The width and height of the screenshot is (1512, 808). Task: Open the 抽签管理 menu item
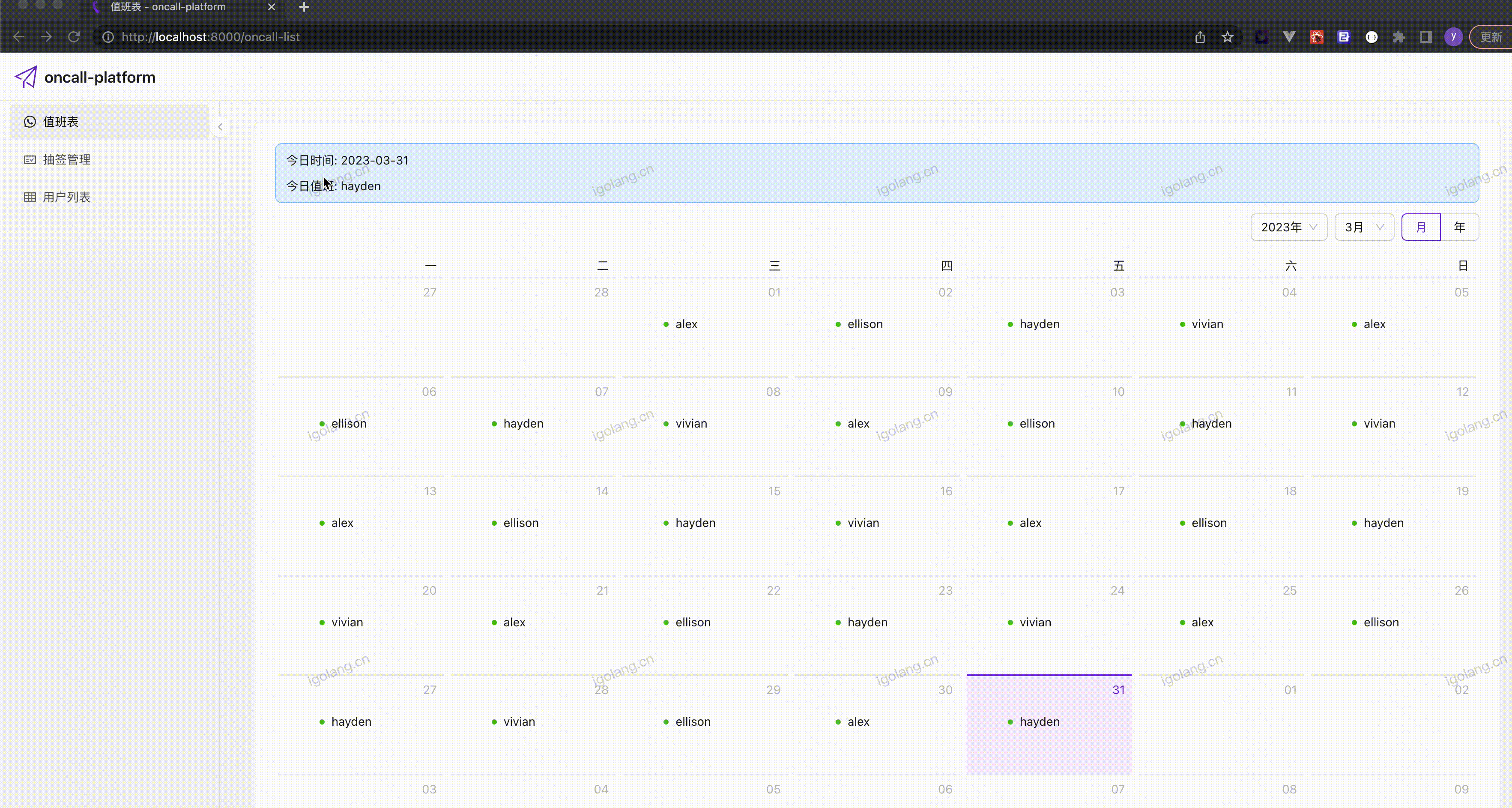pyautogui.click(x=66, y=159)
